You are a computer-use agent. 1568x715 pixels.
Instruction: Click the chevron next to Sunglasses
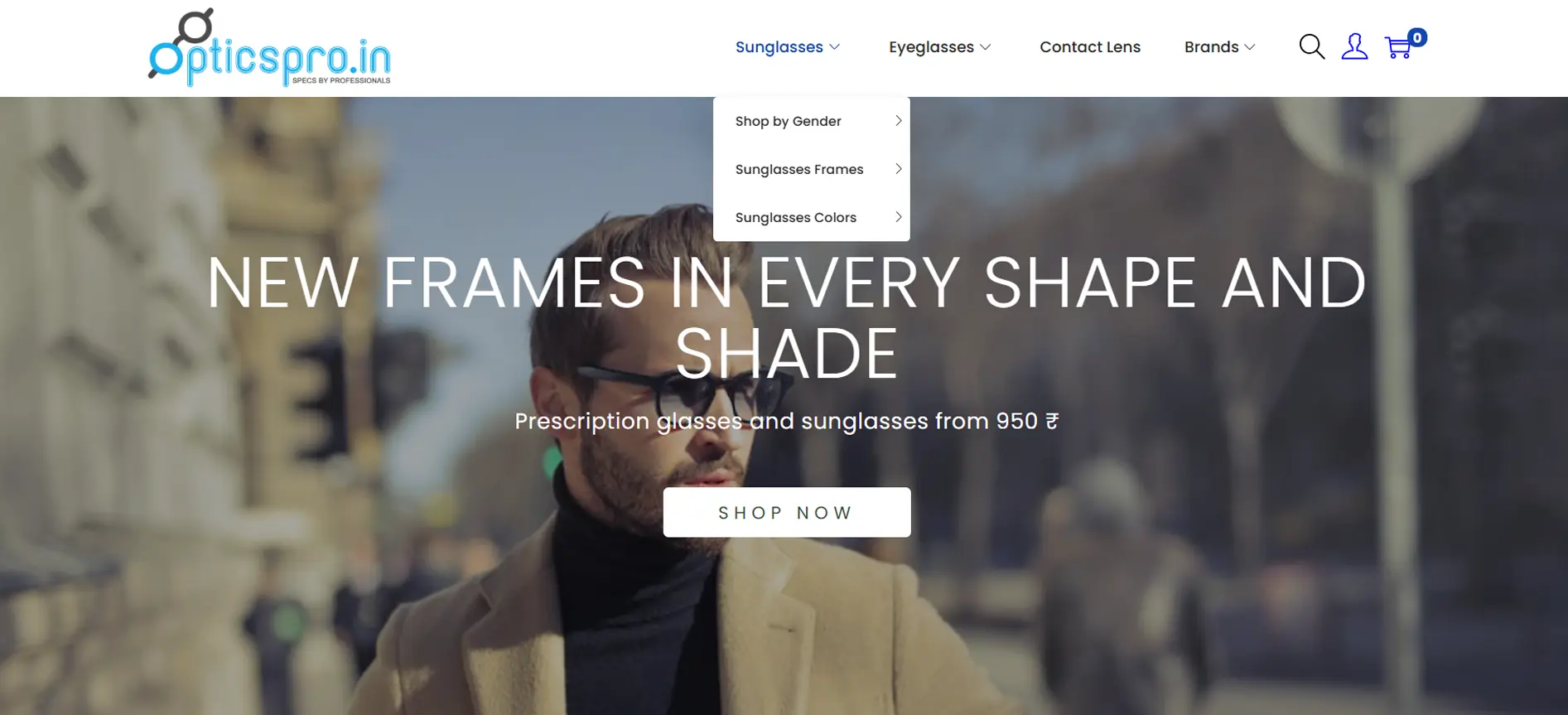[x=835, y=47]
